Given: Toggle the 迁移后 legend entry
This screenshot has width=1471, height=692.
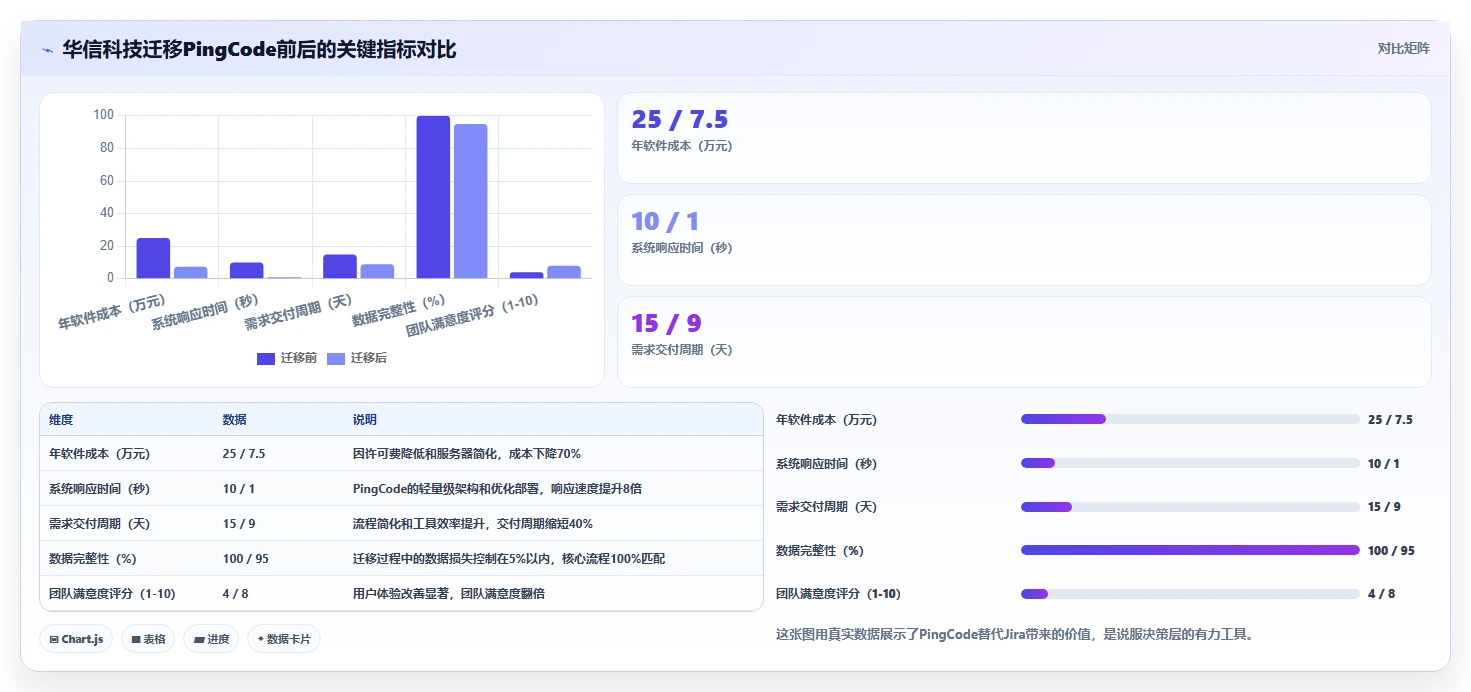Looking at the screenshot, I should pyautogui.click(x=357, y=358).
